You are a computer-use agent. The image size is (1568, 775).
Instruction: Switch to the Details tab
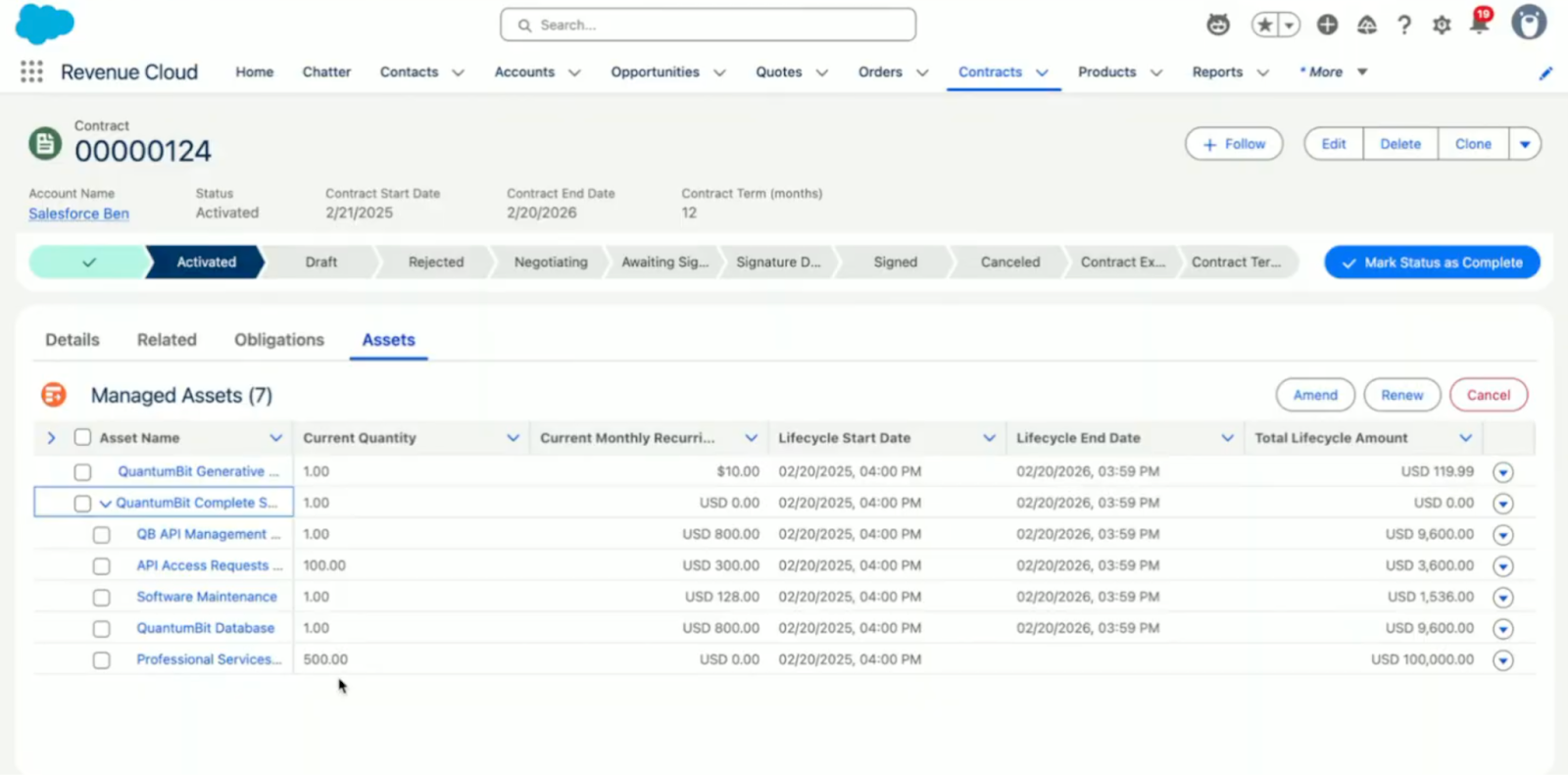tap(73, 340)
